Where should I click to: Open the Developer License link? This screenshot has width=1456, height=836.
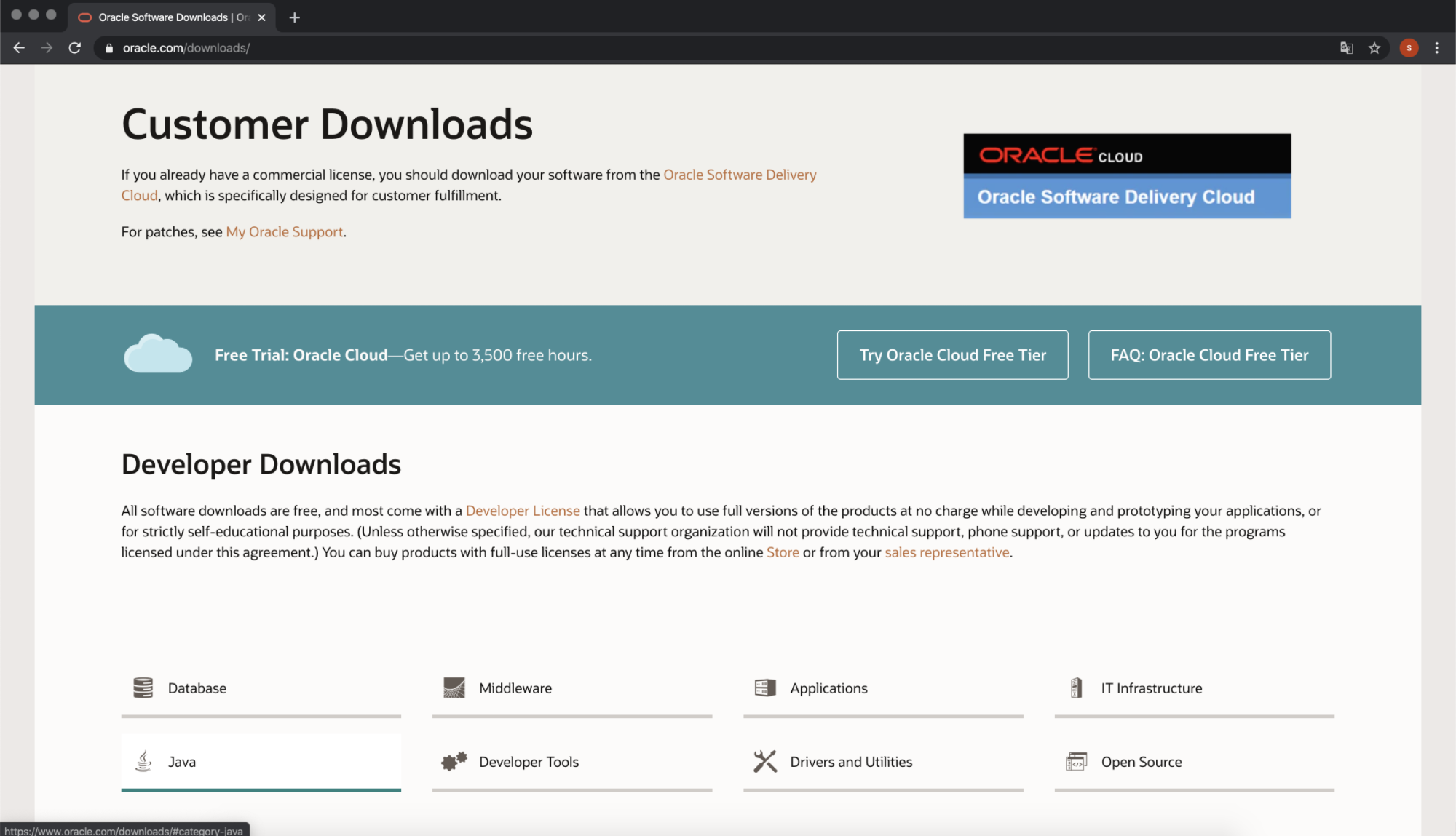522,511
